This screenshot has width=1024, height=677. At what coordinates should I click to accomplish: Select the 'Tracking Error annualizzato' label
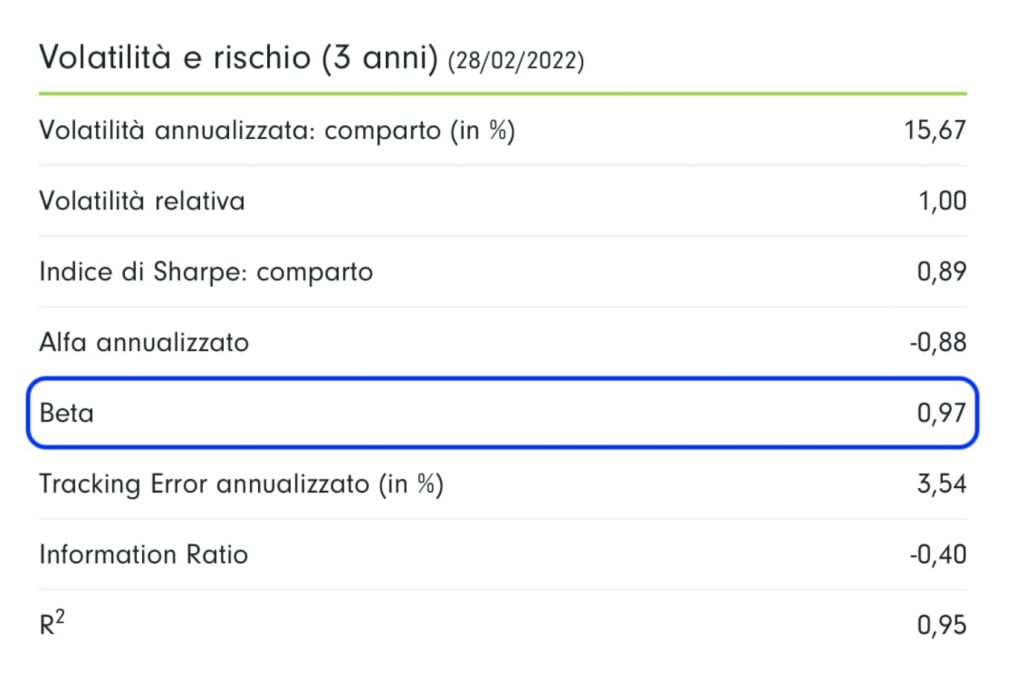tap(240, 484)
